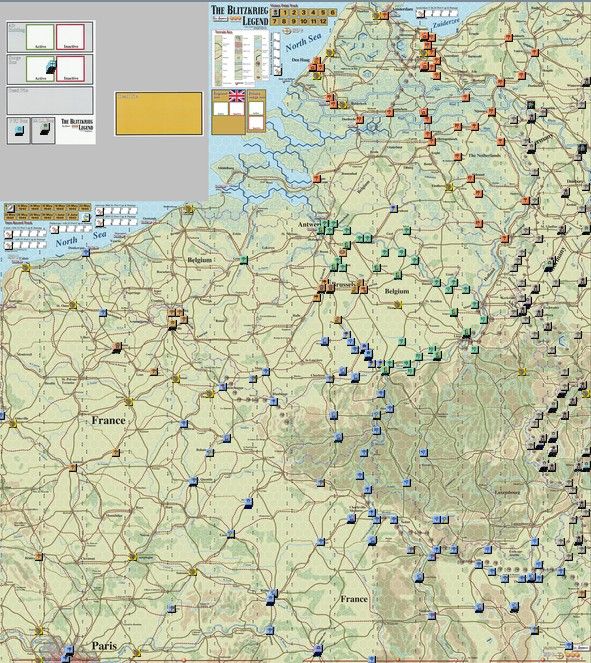
Task: Click The Blitzkrieg Legend title logo above the terrain key
Action: point(240,16)
